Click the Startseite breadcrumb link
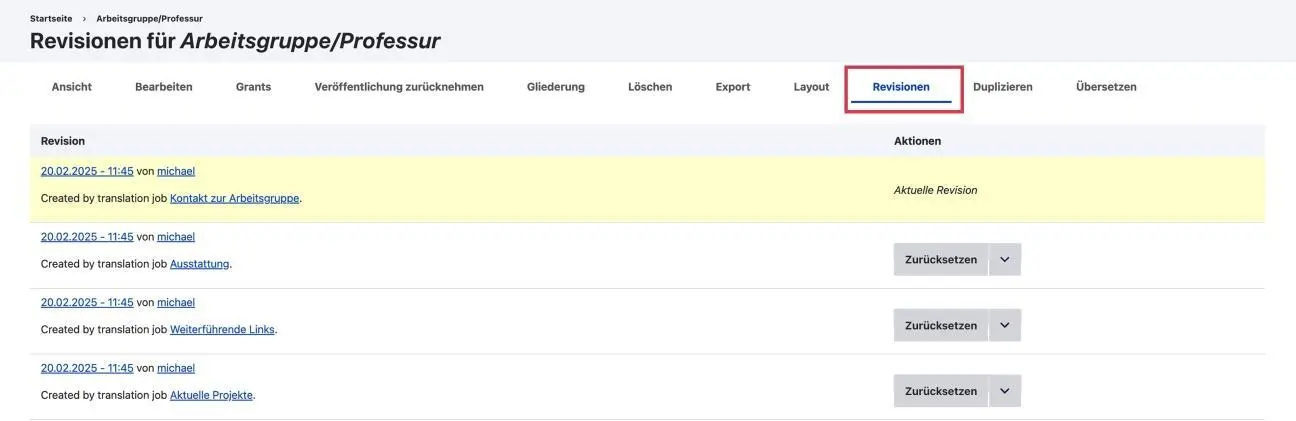 click(x=51, y=18)
